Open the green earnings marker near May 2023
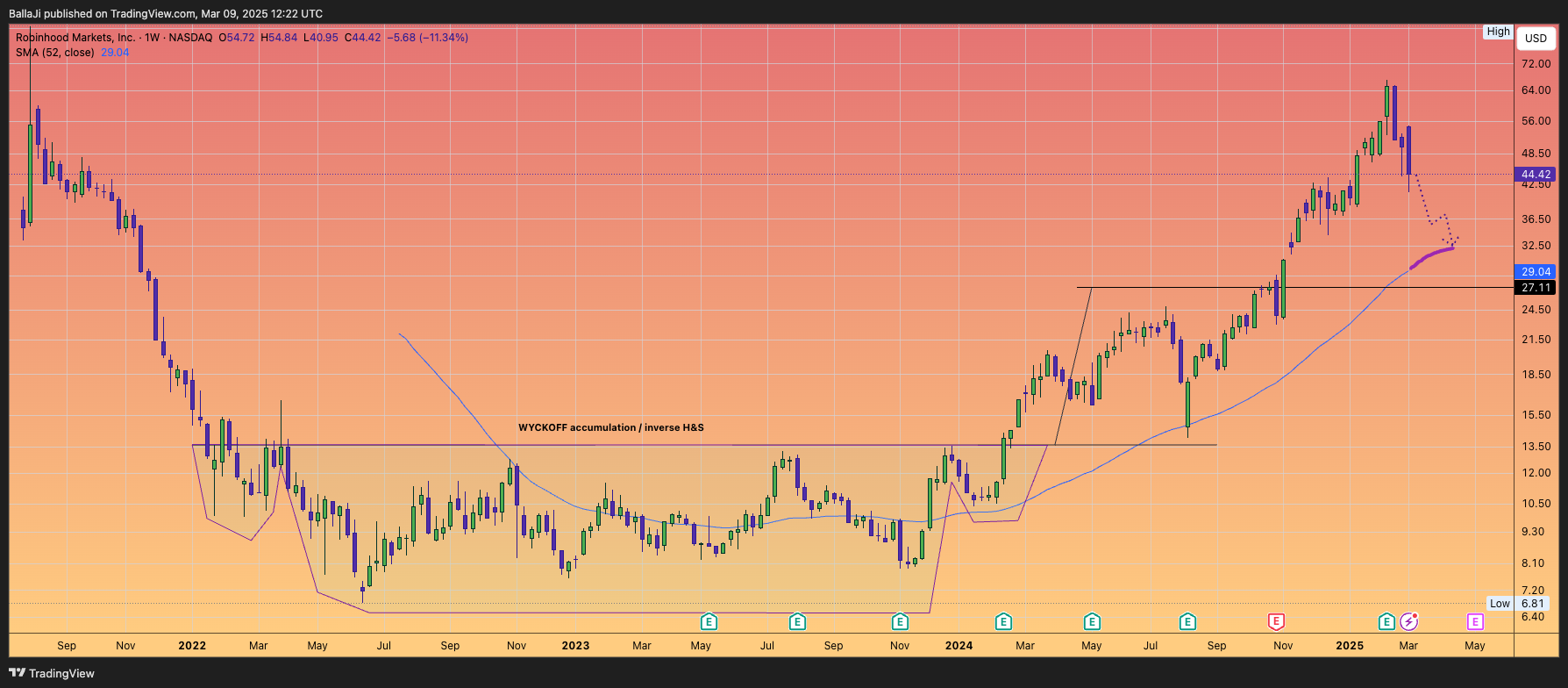This screenshot has width=1568, height=688. click(x=709, y=622)
